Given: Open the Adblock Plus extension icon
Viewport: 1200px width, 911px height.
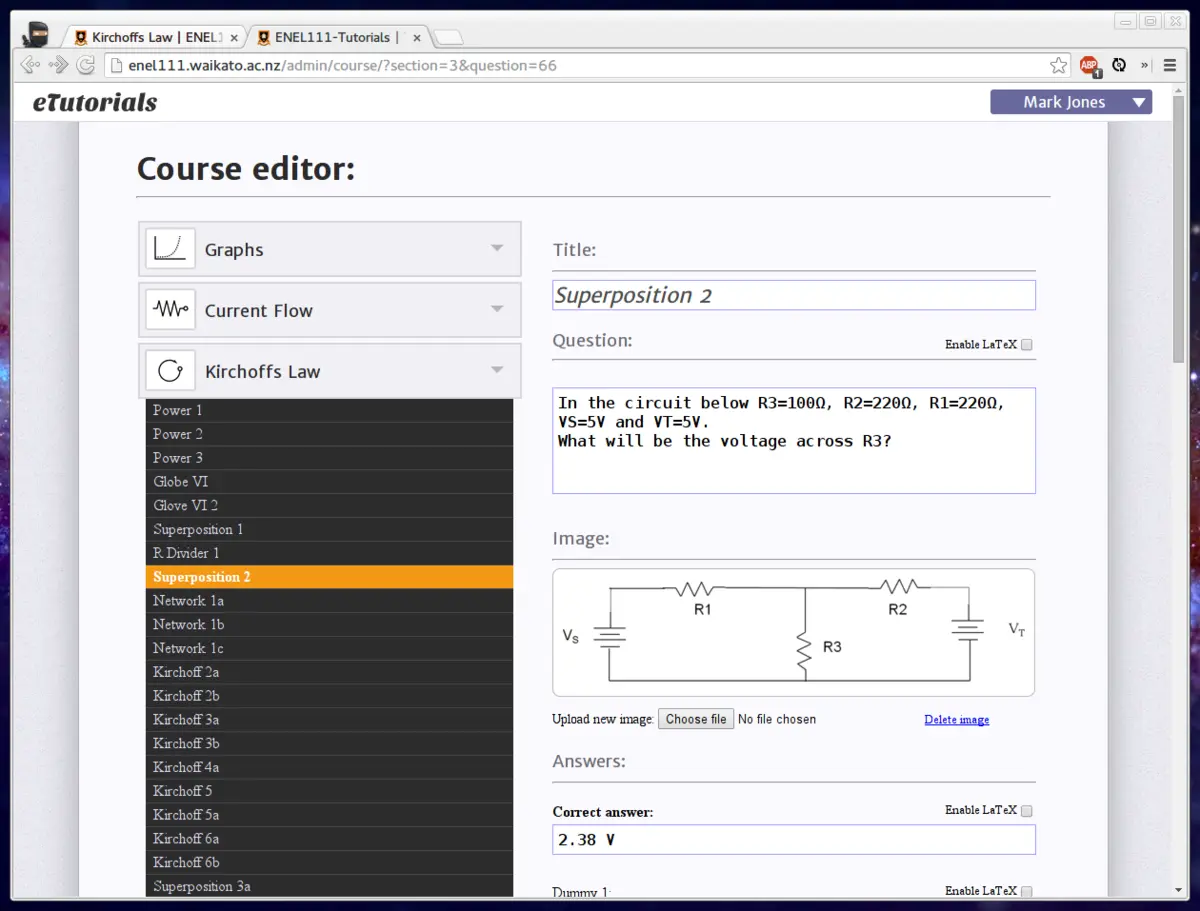Looking at the screenshot, I should (x=1089, y=65).
